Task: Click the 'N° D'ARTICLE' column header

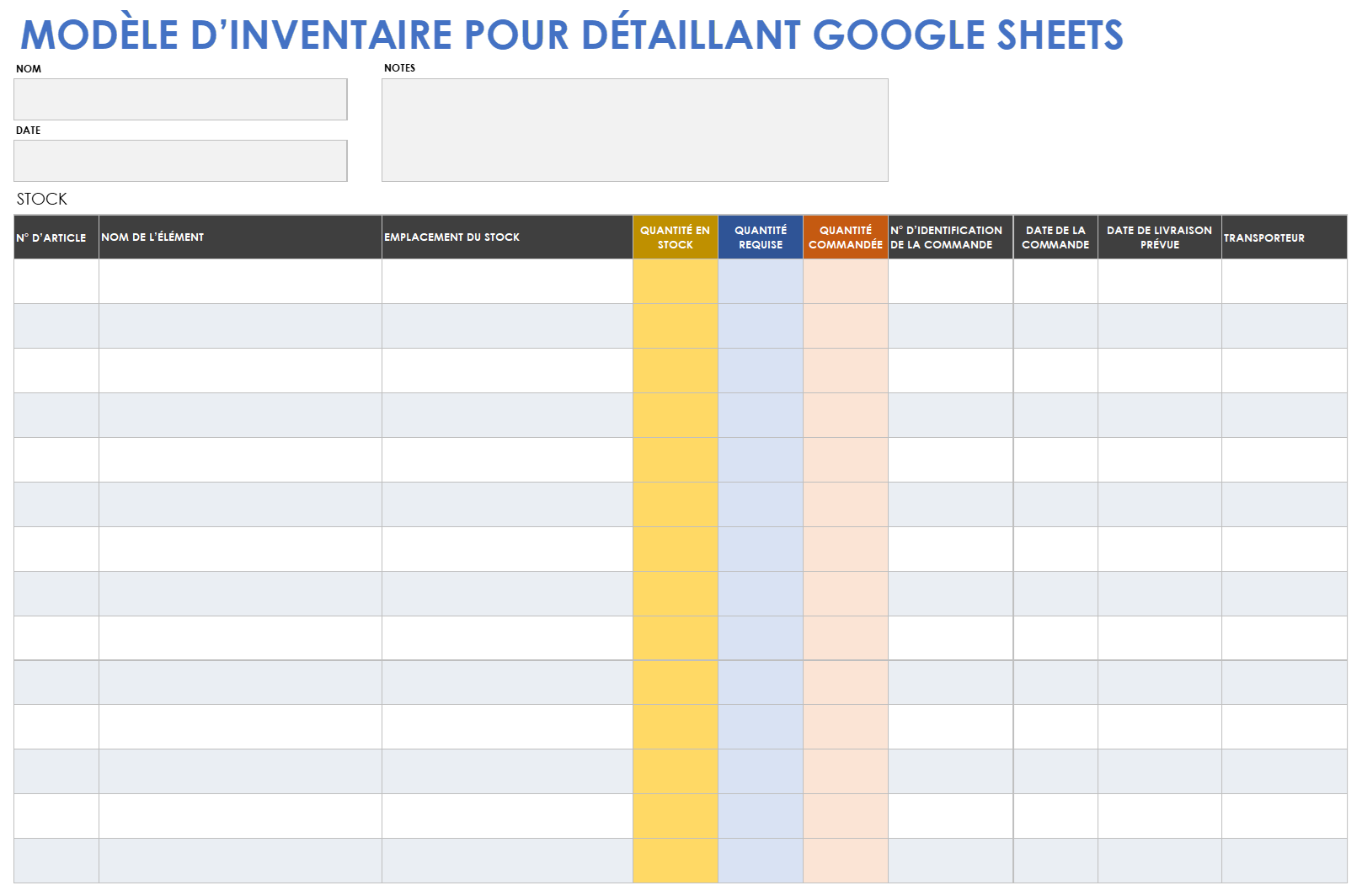Action: tap(56, 237)
